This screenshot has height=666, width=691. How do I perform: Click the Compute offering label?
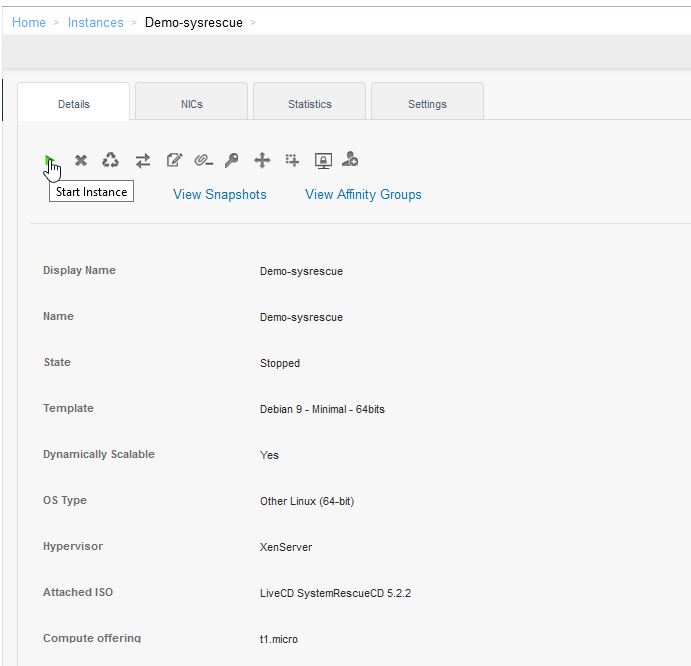(x=92, y=638)
